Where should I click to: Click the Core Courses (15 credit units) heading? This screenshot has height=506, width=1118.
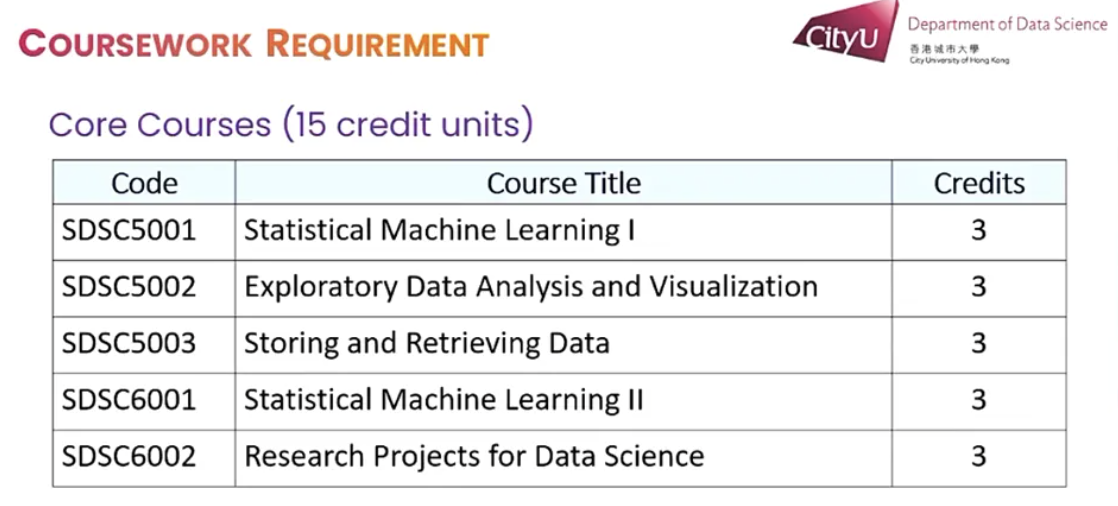pyautogui.click(x=290, y=125)
